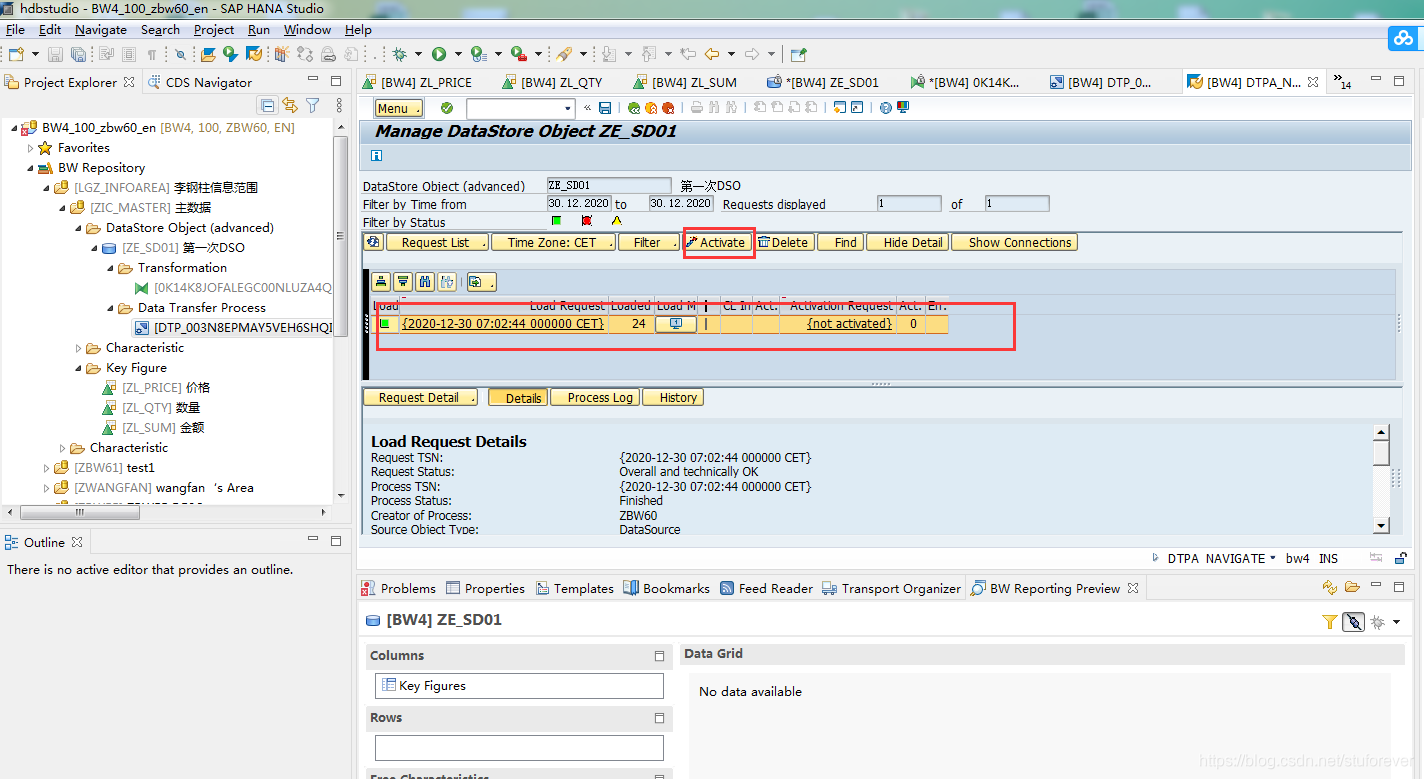Click the Rows drop area in Reporting Preview

point(519,748)
